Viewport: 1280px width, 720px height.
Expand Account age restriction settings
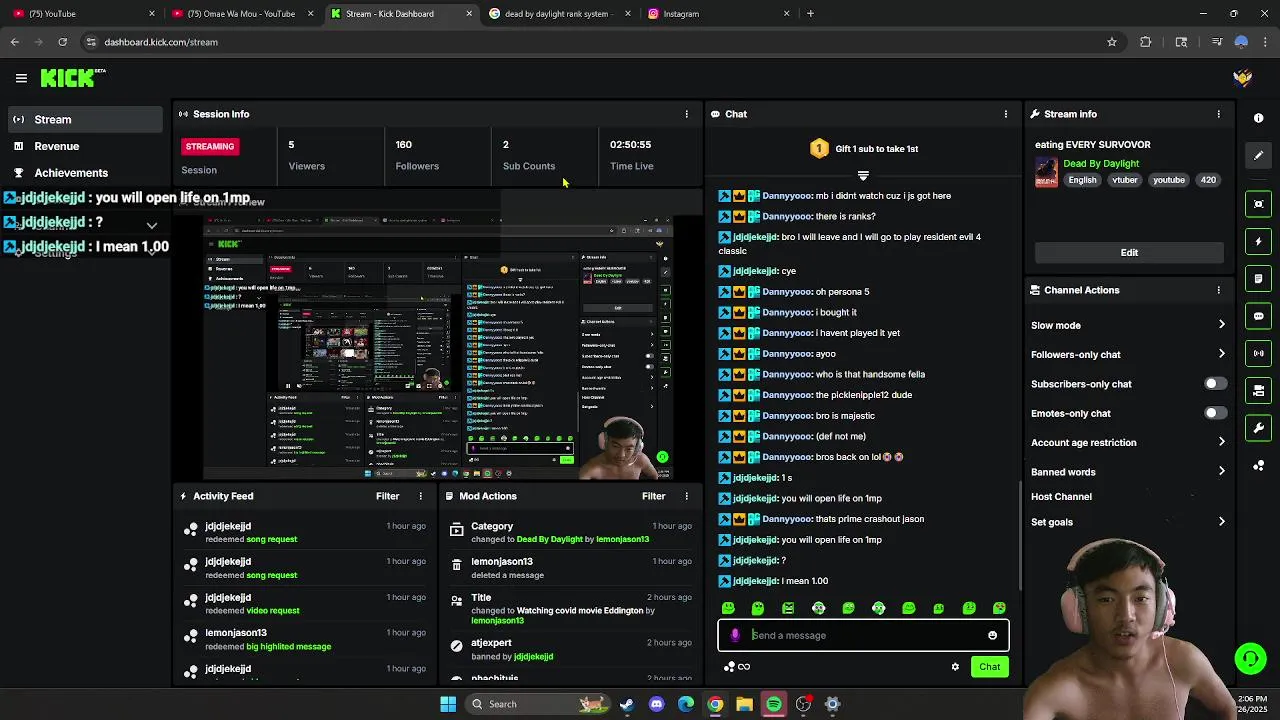click(1128, 442)
